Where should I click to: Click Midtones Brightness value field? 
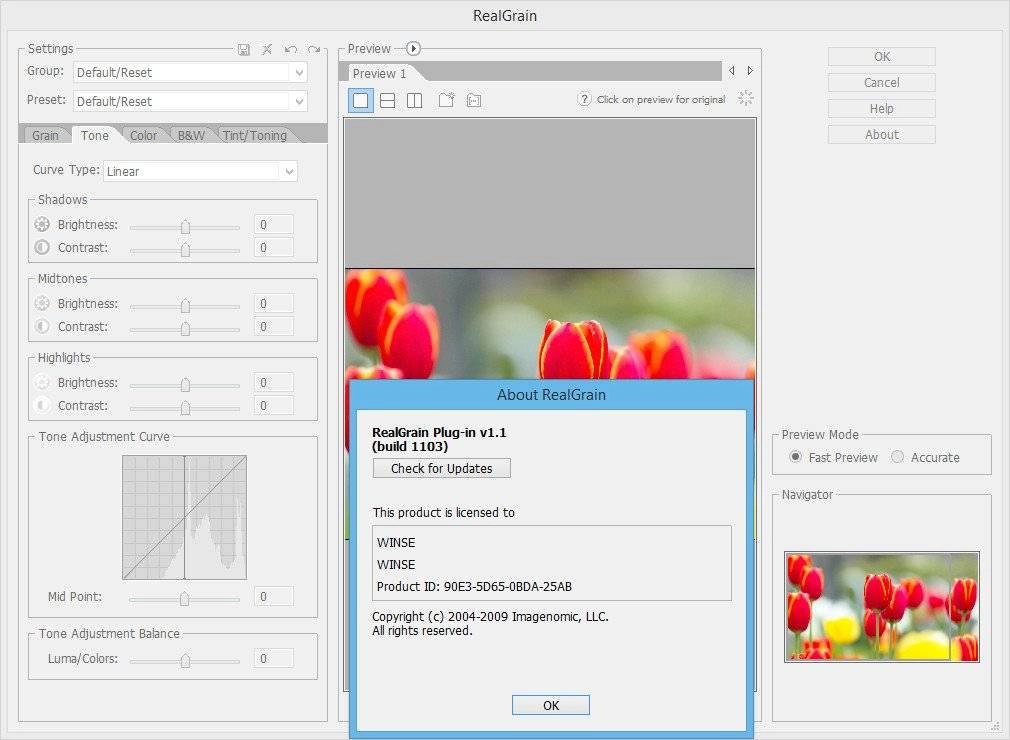274,303
